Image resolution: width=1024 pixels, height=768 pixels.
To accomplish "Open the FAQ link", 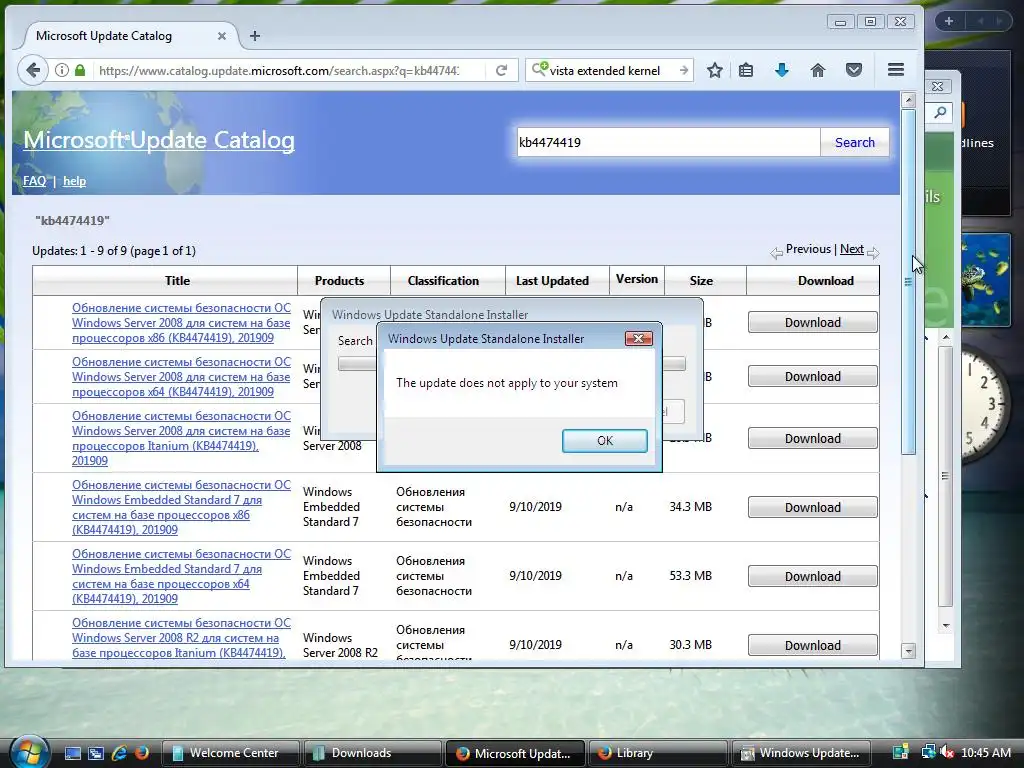I will [x=34, y=181].
